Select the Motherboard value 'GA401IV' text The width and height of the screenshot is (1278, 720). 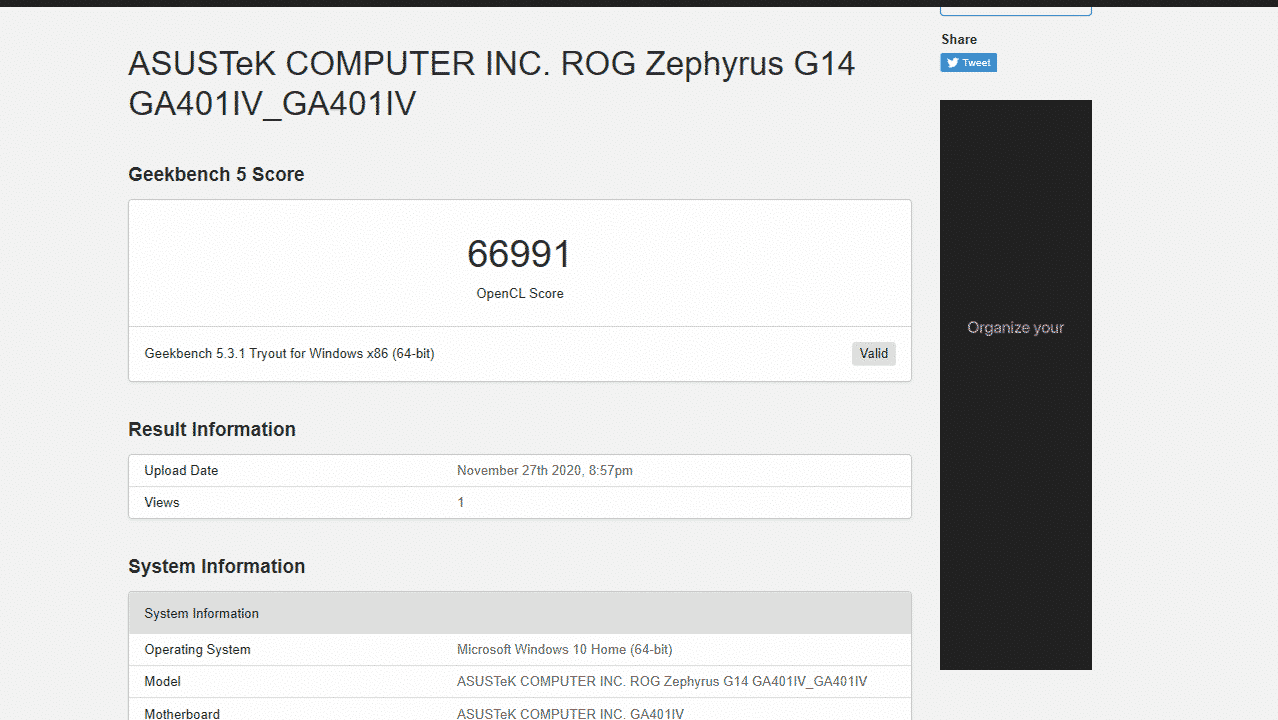pyautogui.click(x=657, y=714)
